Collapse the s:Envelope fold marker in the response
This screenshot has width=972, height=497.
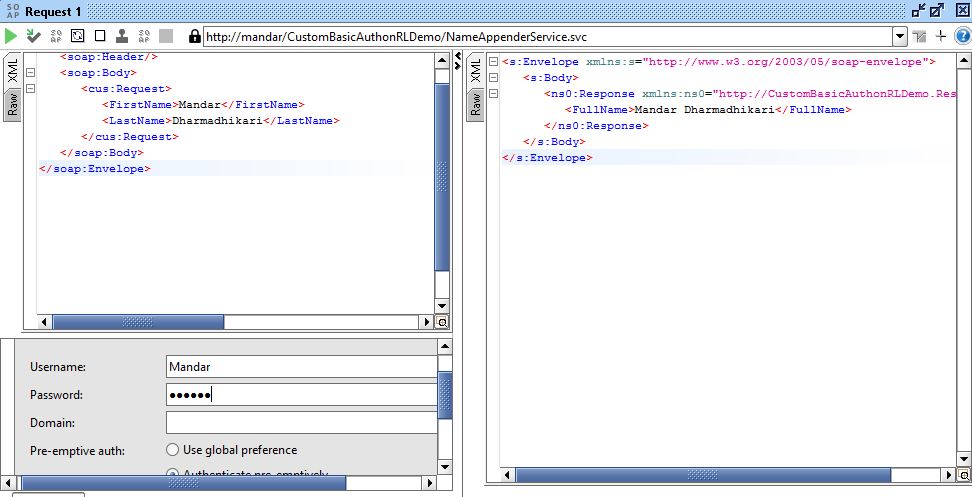pyautogui.click(x=493, y=61)
